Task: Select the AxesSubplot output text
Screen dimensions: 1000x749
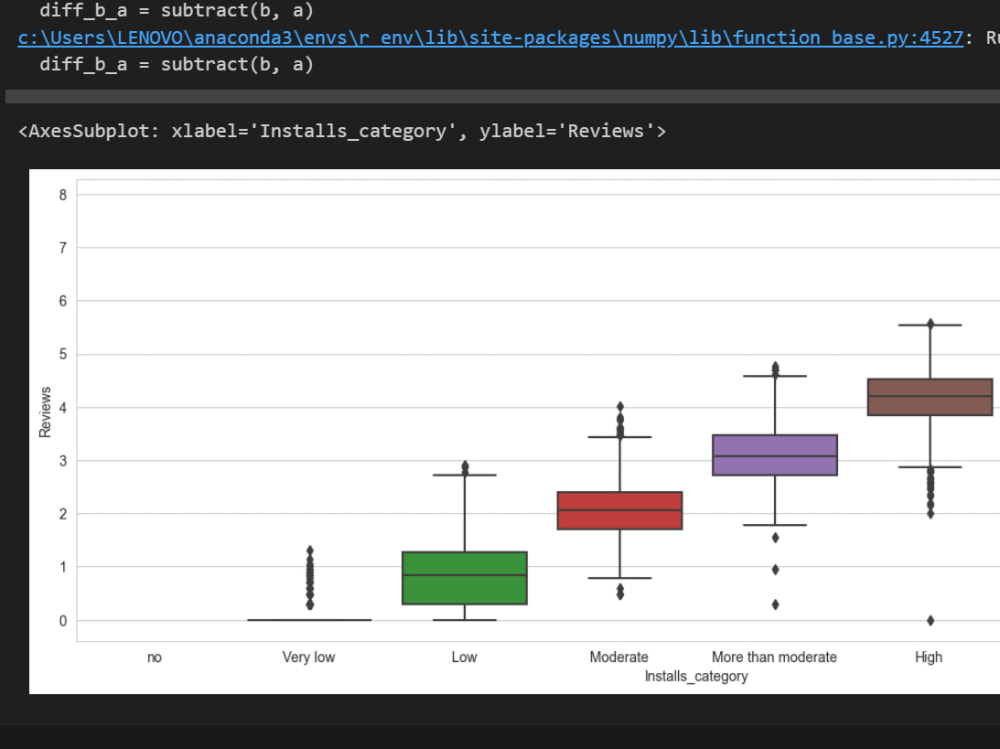Action: (340, 130)
